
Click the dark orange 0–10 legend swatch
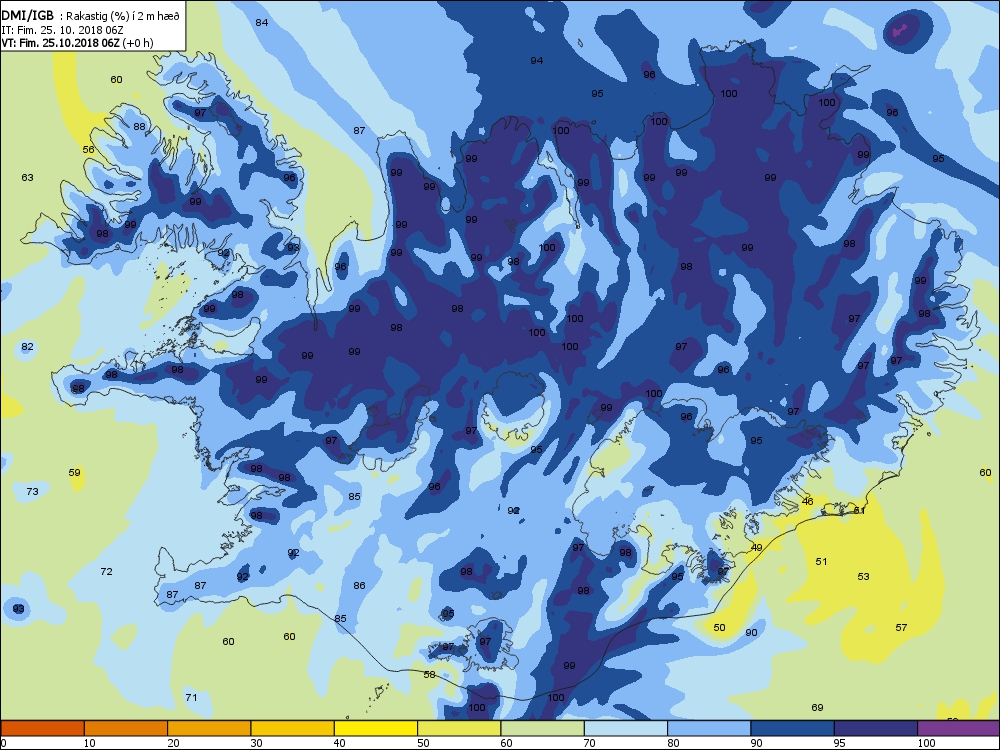[x=43, y=728]
